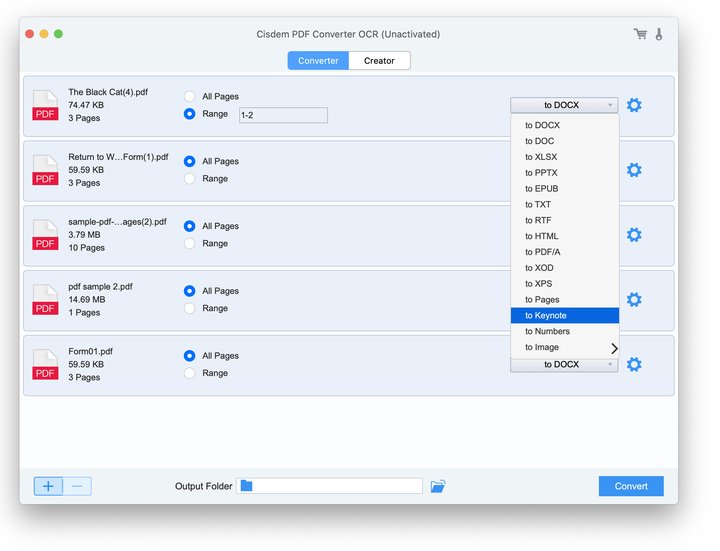
Task: Open settings gear for Form01.pdf
Action: (x=634, y=365)
